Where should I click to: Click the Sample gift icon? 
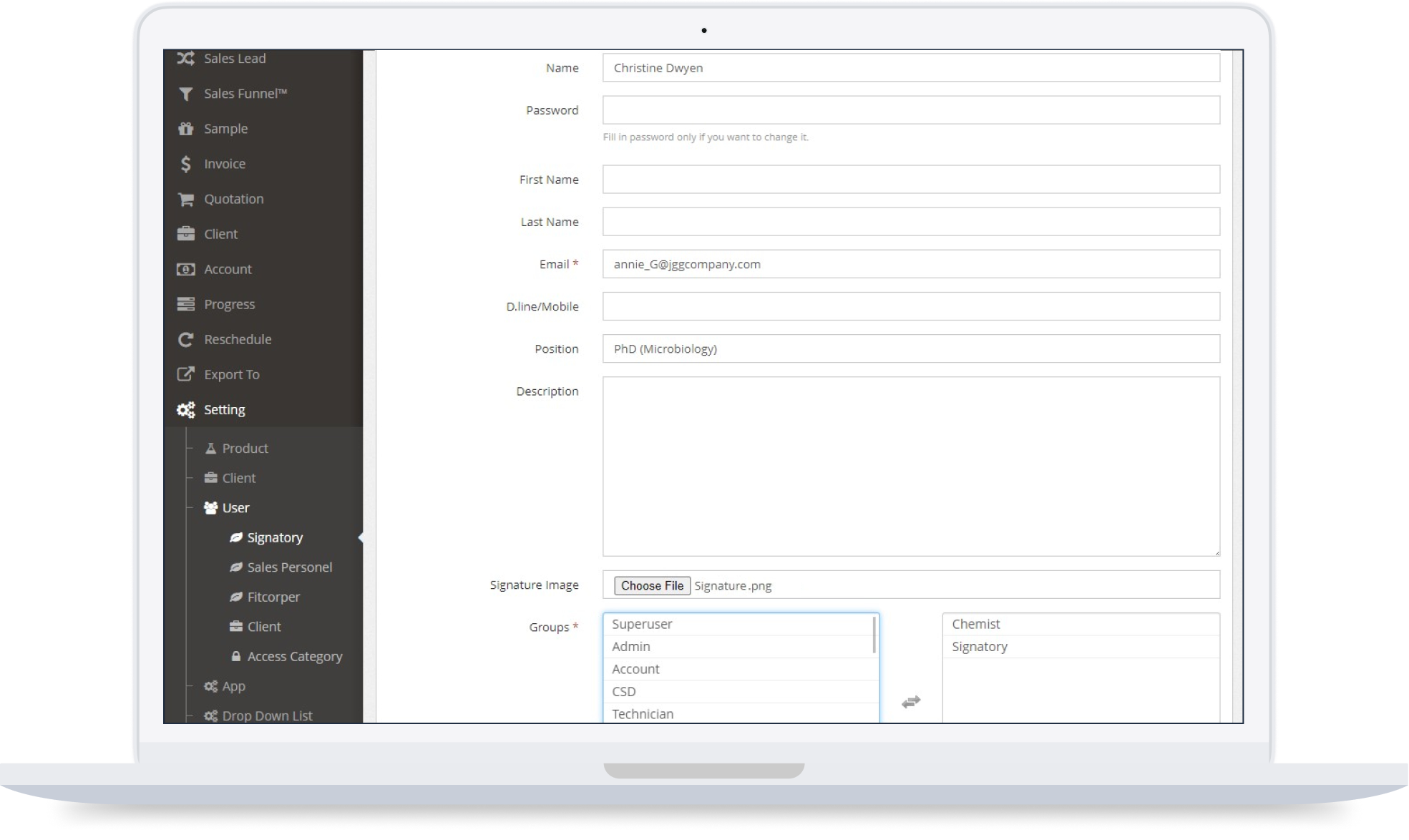click(185, 129)
